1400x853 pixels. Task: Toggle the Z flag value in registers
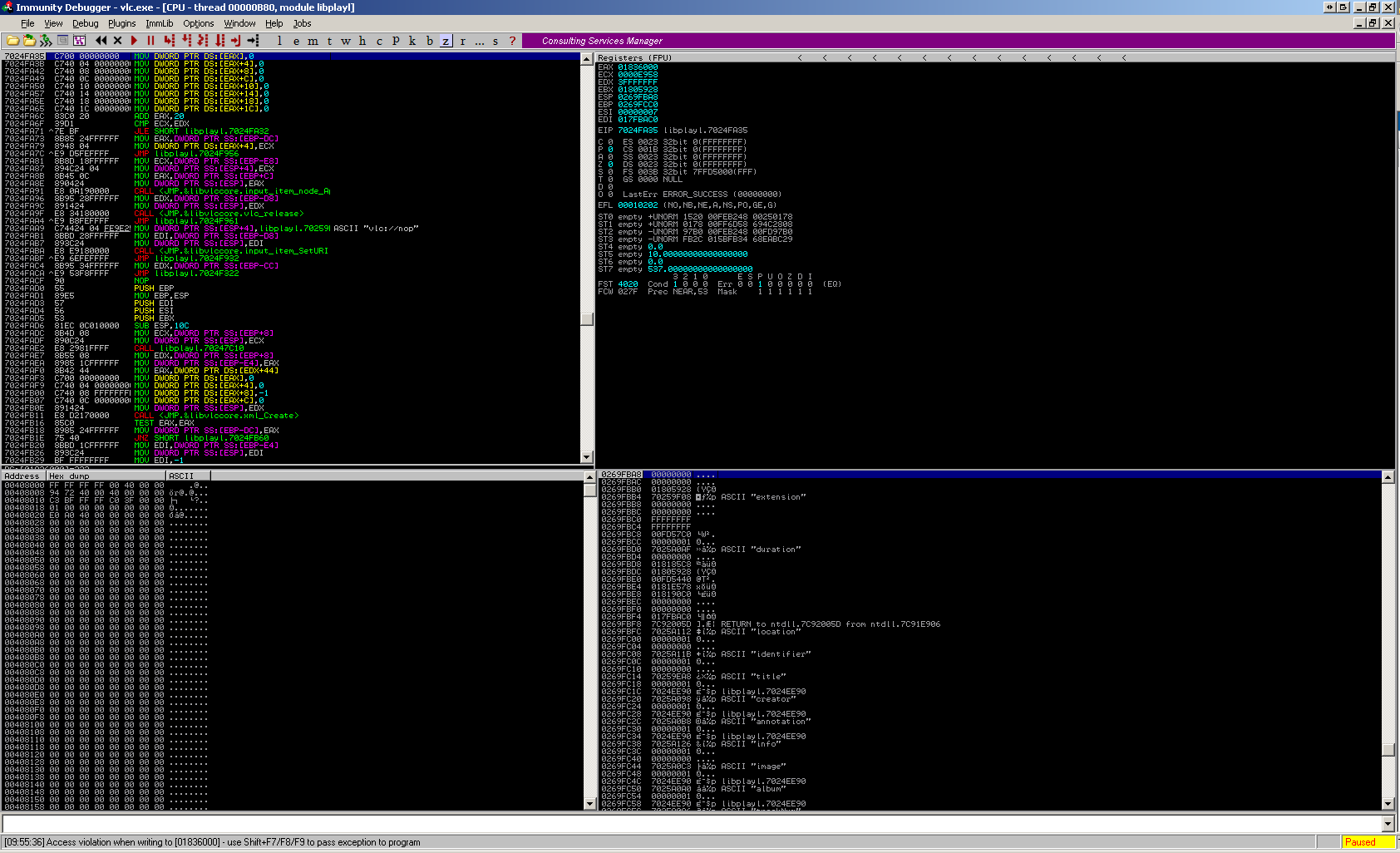coord(610,165)
